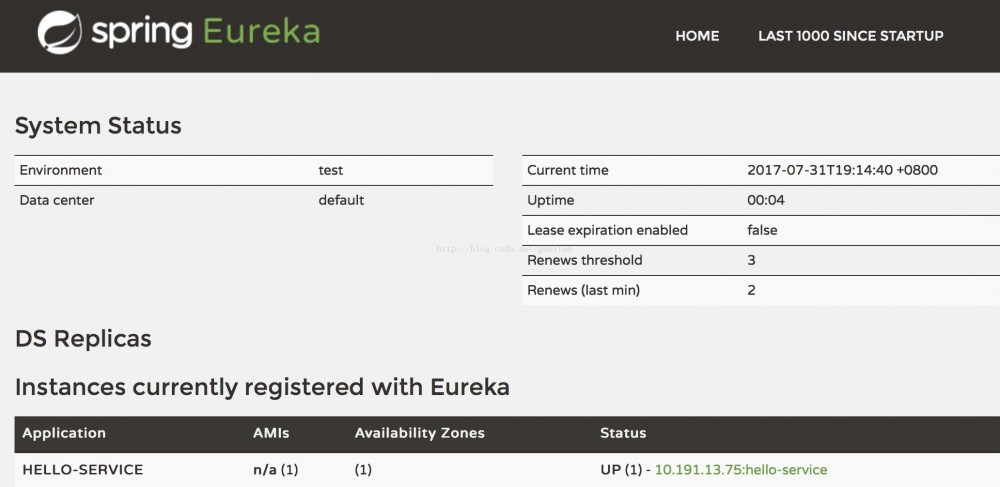Screen dimensions: 1000x487
Task: Open the HOME navigation item
Action: click(697, 36)
